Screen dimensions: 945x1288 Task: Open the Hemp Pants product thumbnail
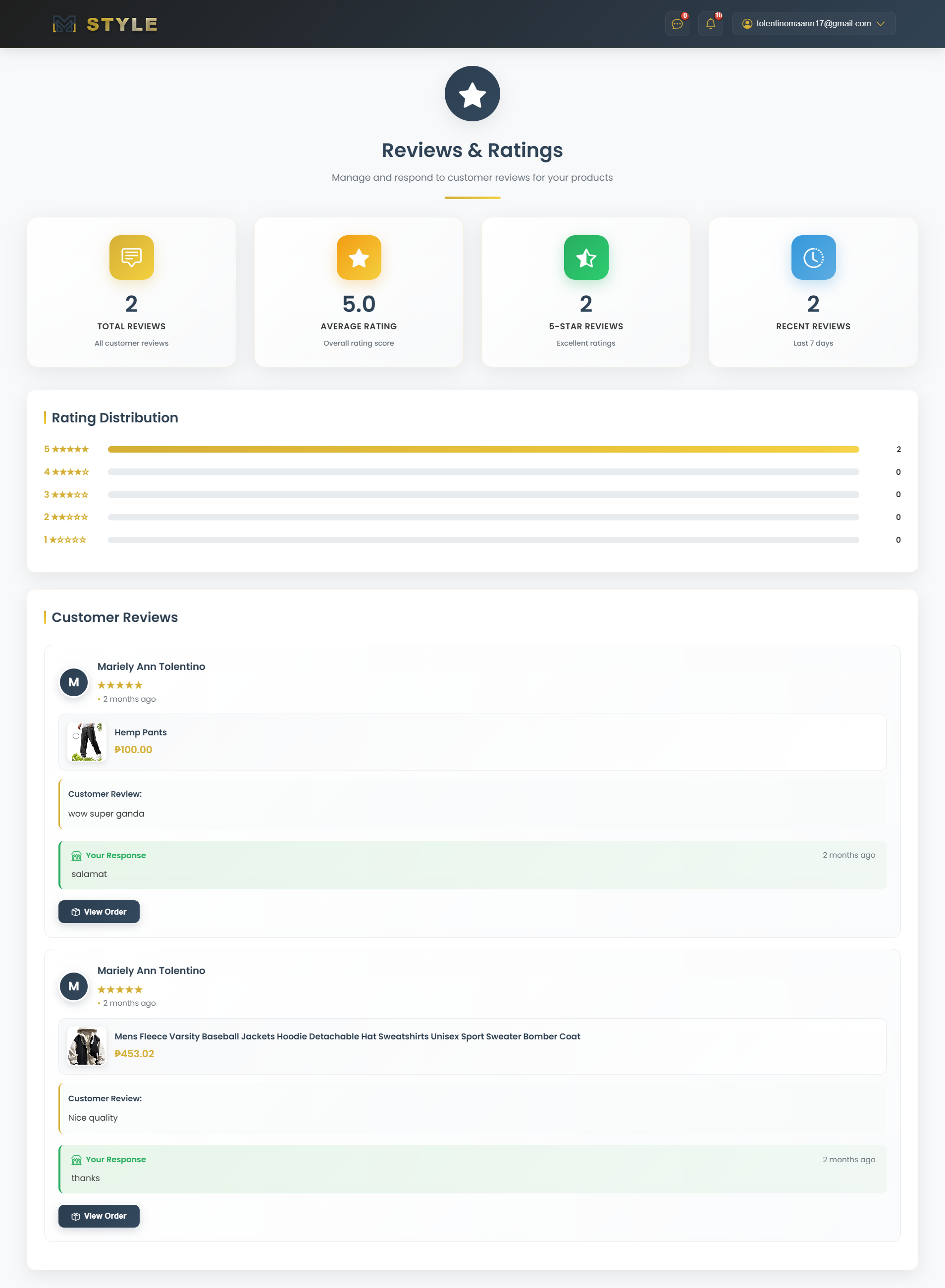[x=87, y=742]
